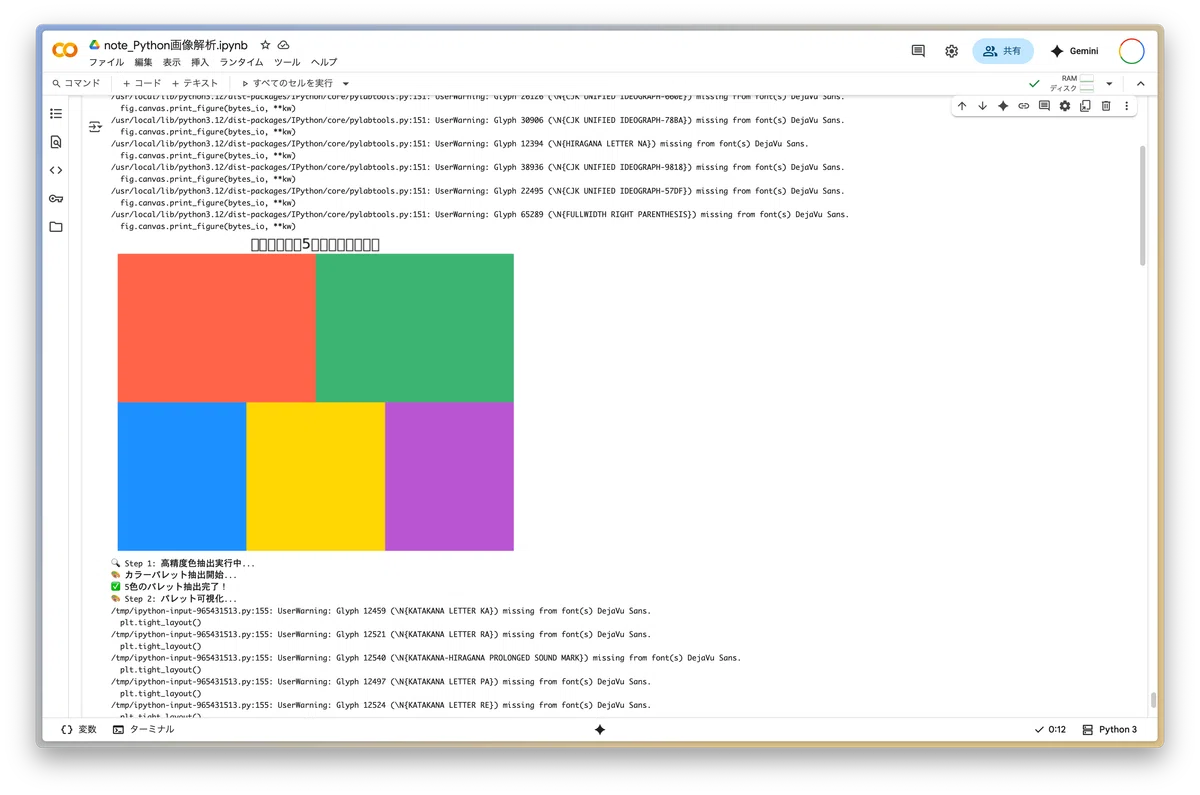1200x795 pixels.
Task: Delete the current cell
Action: (1106, 106)
